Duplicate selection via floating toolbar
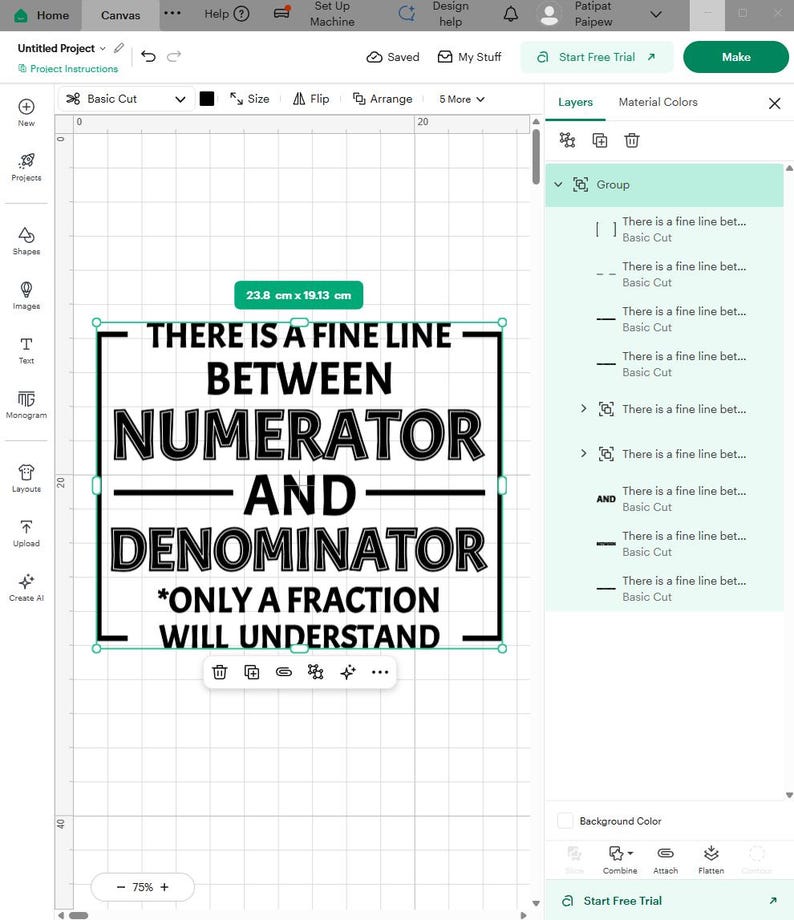The width and height of the screenshot is (794, 920). pos(252,672)
